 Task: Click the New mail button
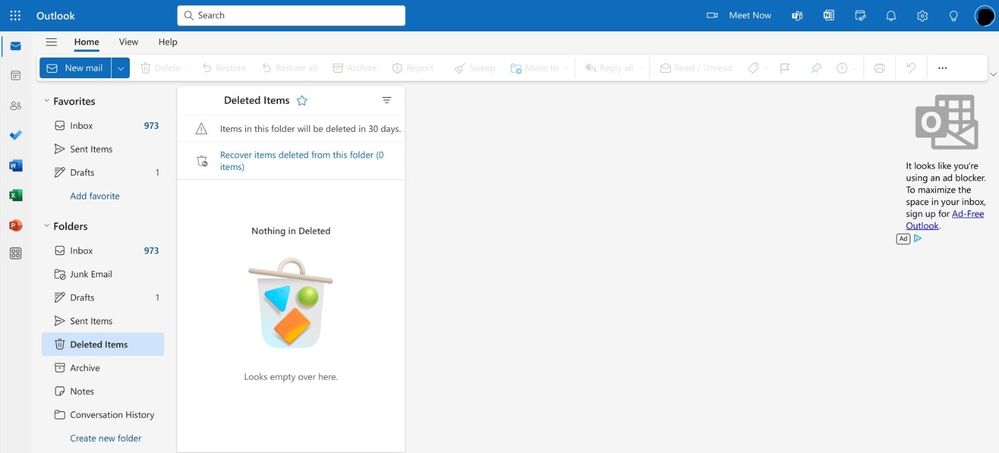[x=75, y=68]
